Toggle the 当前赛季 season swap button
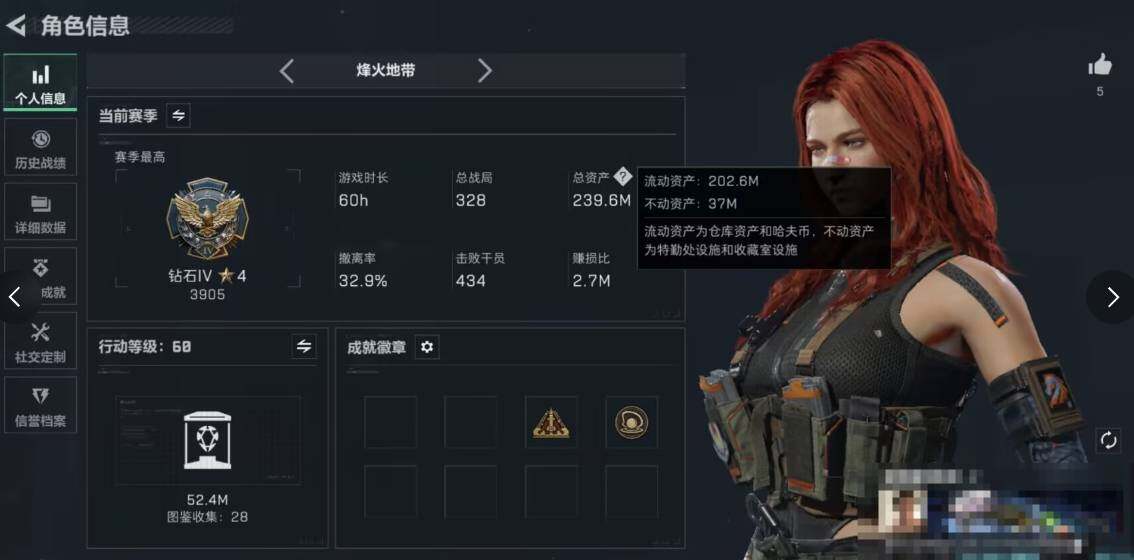The image size is (1134, 560). [x=178, y=116]
